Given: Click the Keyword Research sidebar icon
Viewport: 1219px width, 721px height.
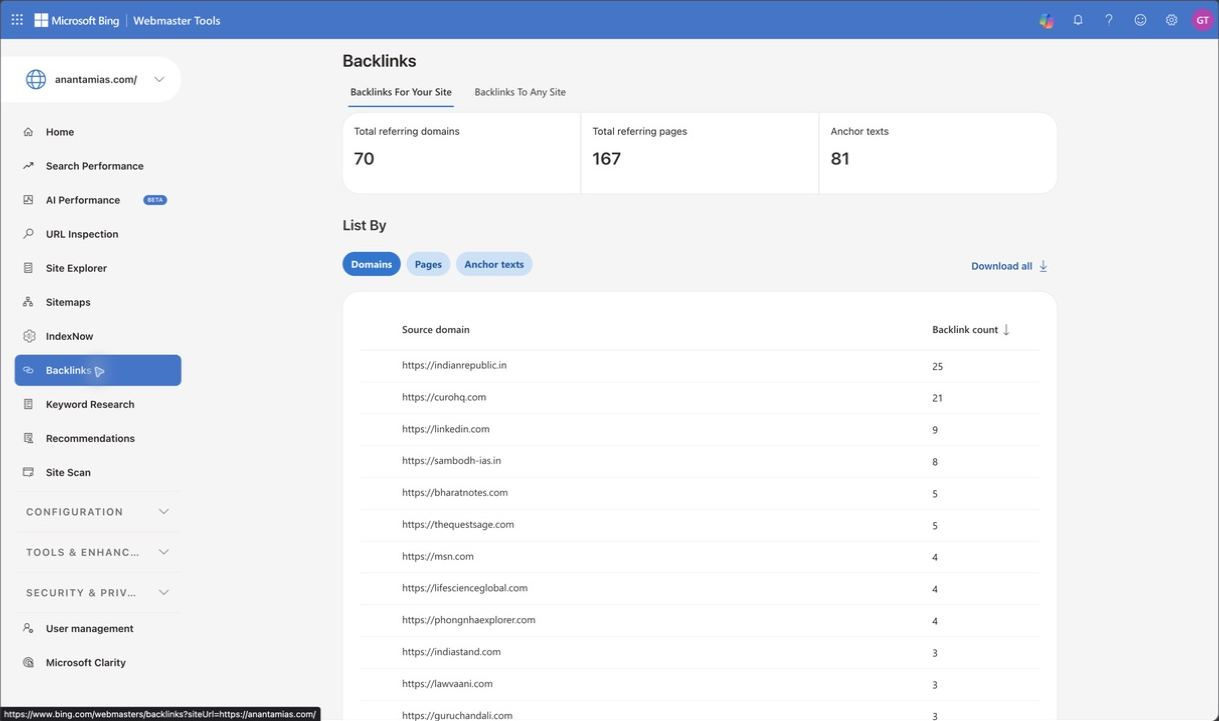Looking at the screenshot, I should point(28,404).
